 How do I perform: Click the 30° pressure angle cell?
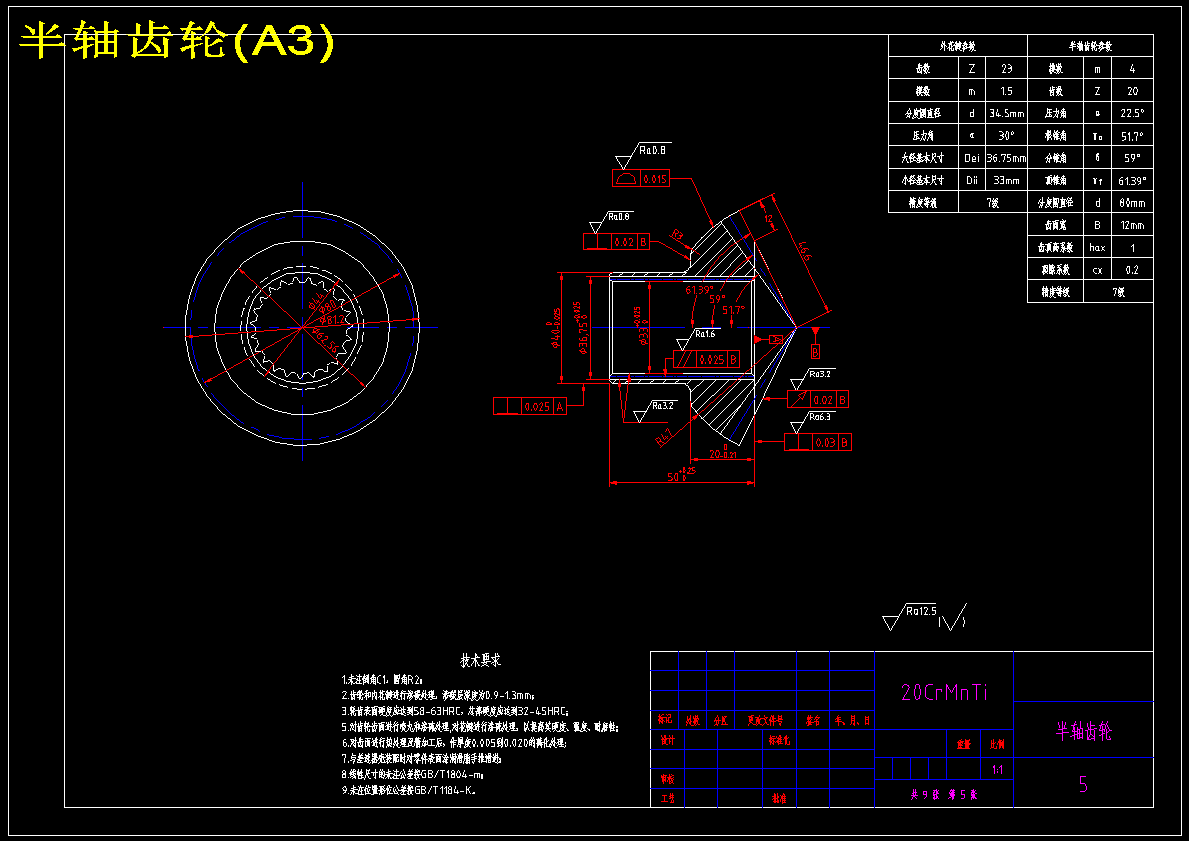click(x=1006, y=136)
